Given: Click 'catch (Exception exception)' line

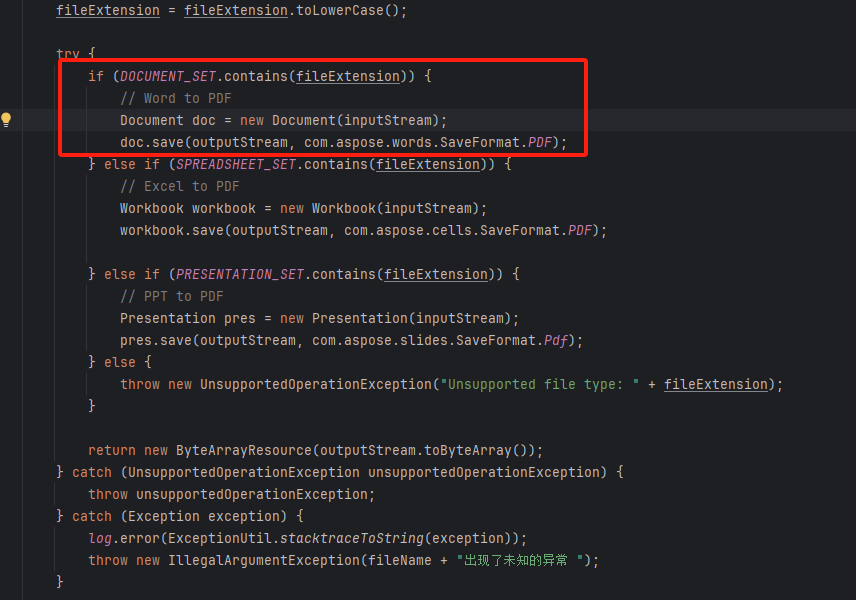Looking at the screenshot, I should pos(180,516).
